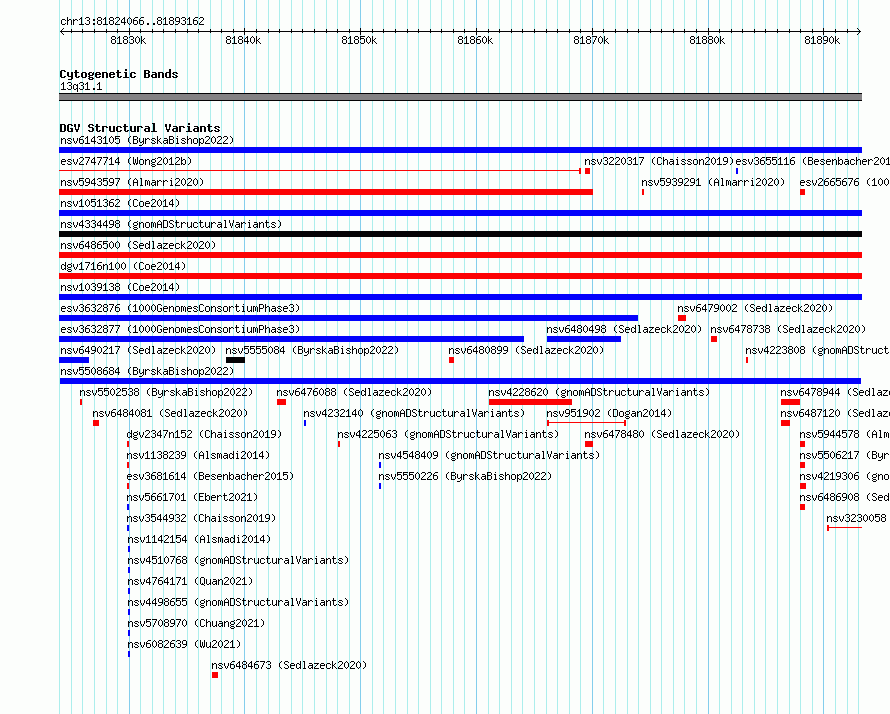Image resolution: width=890 pixels, height=714 pixels.
Task: Click nsv6484081 (Sedlazeck2020) label
Action: tap(170, 413)
